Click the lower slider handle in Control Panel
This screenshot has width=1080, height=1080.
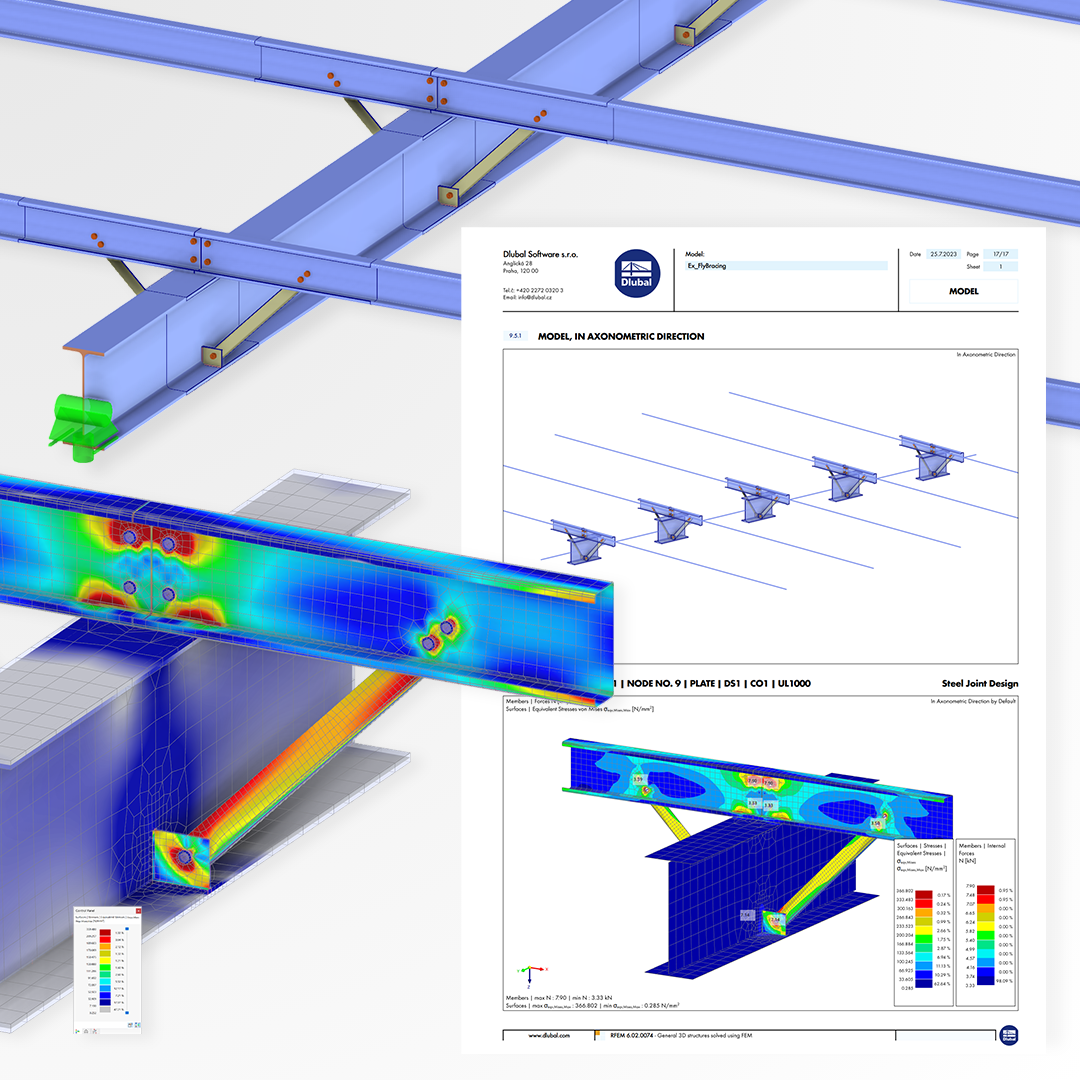click(127, 1012)
